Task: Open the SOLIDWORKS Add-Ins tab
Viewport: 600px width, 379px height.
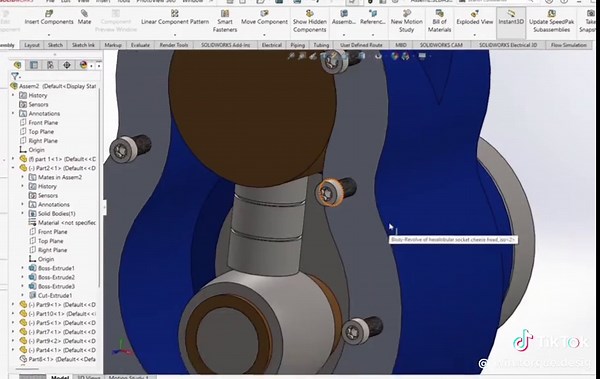Action: [x=225, y=45]
